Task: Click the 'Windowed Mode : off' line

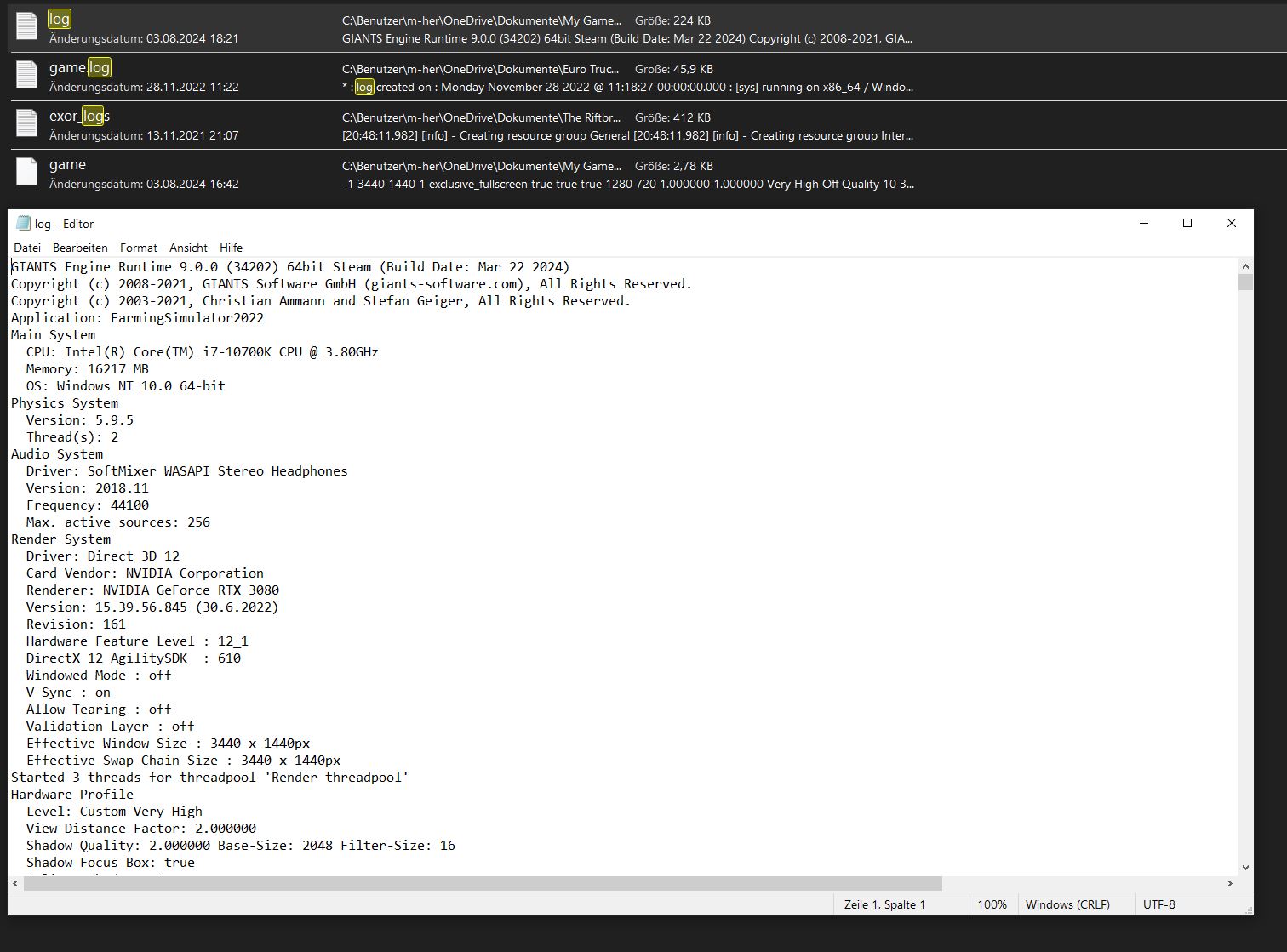Action: 99,675
